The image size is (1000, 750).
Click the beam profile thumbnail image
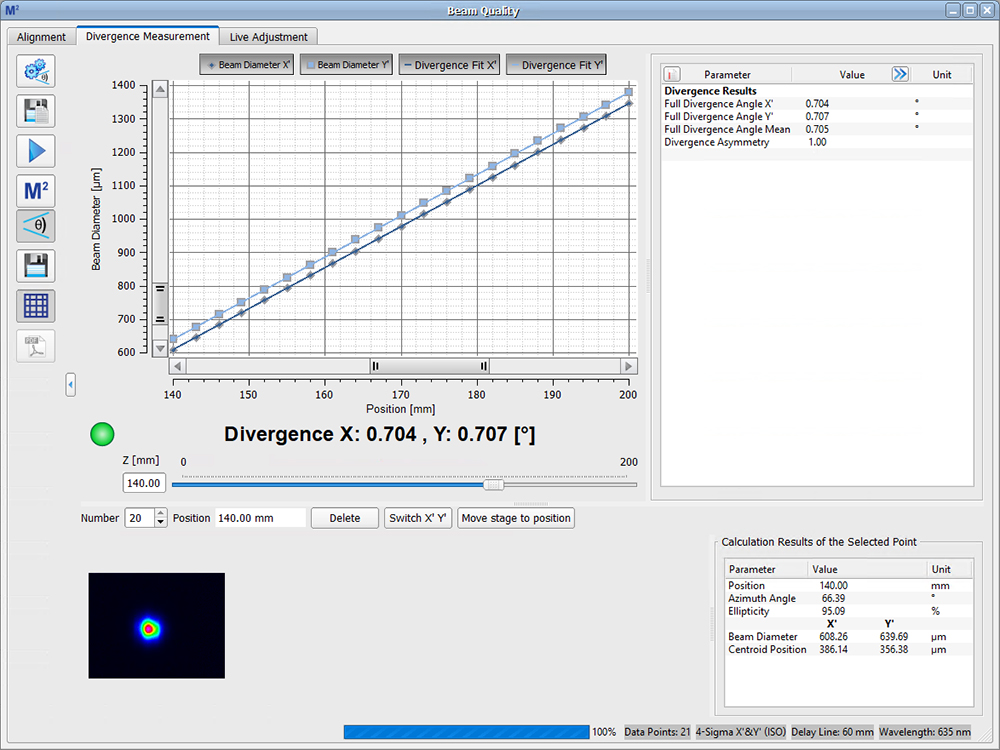point(157,626)
